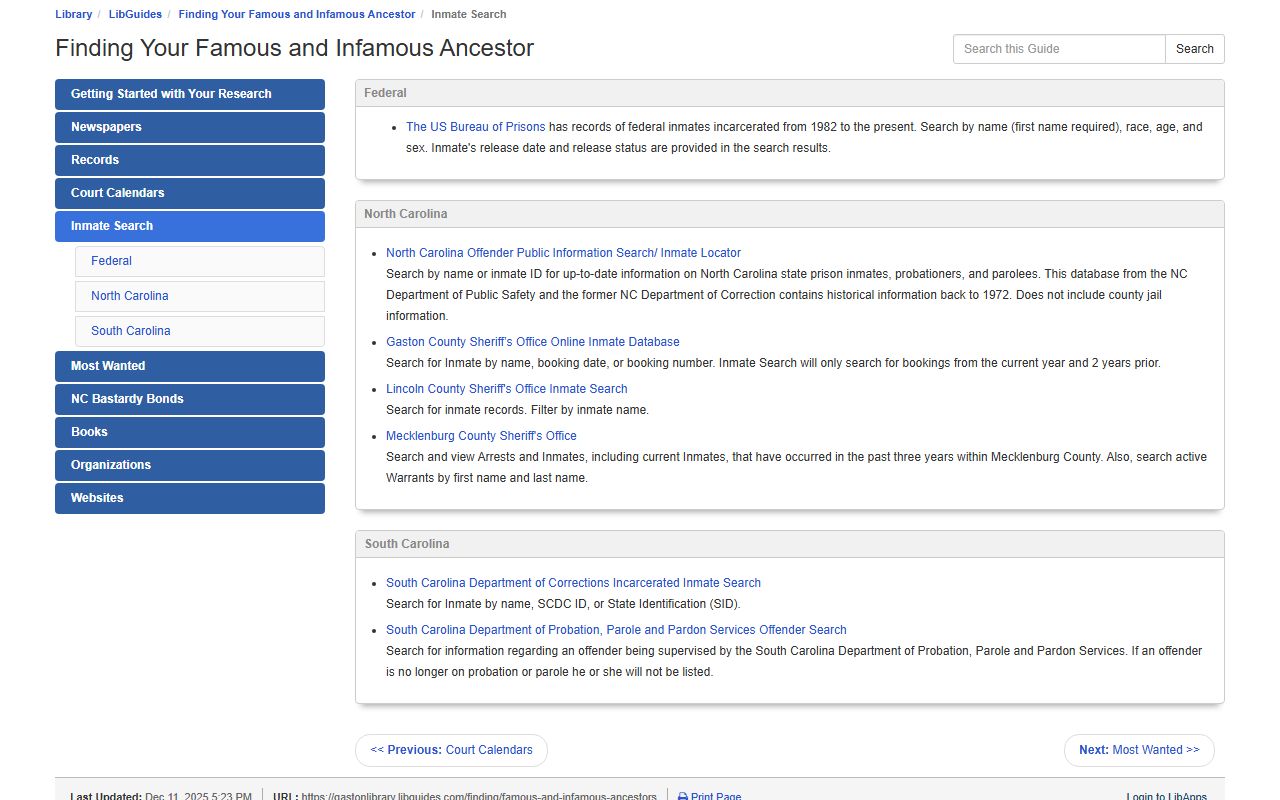Open Mecklenburg County Sheriff's Office link
The width and height of the screenshot is (1280, 800).
481,436
